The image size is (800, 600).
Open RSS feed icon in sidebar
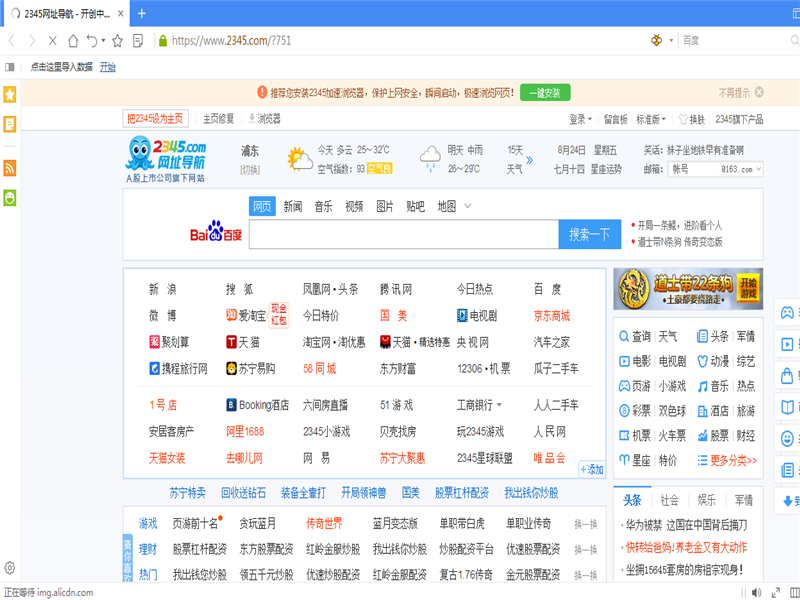pos(10,168)
